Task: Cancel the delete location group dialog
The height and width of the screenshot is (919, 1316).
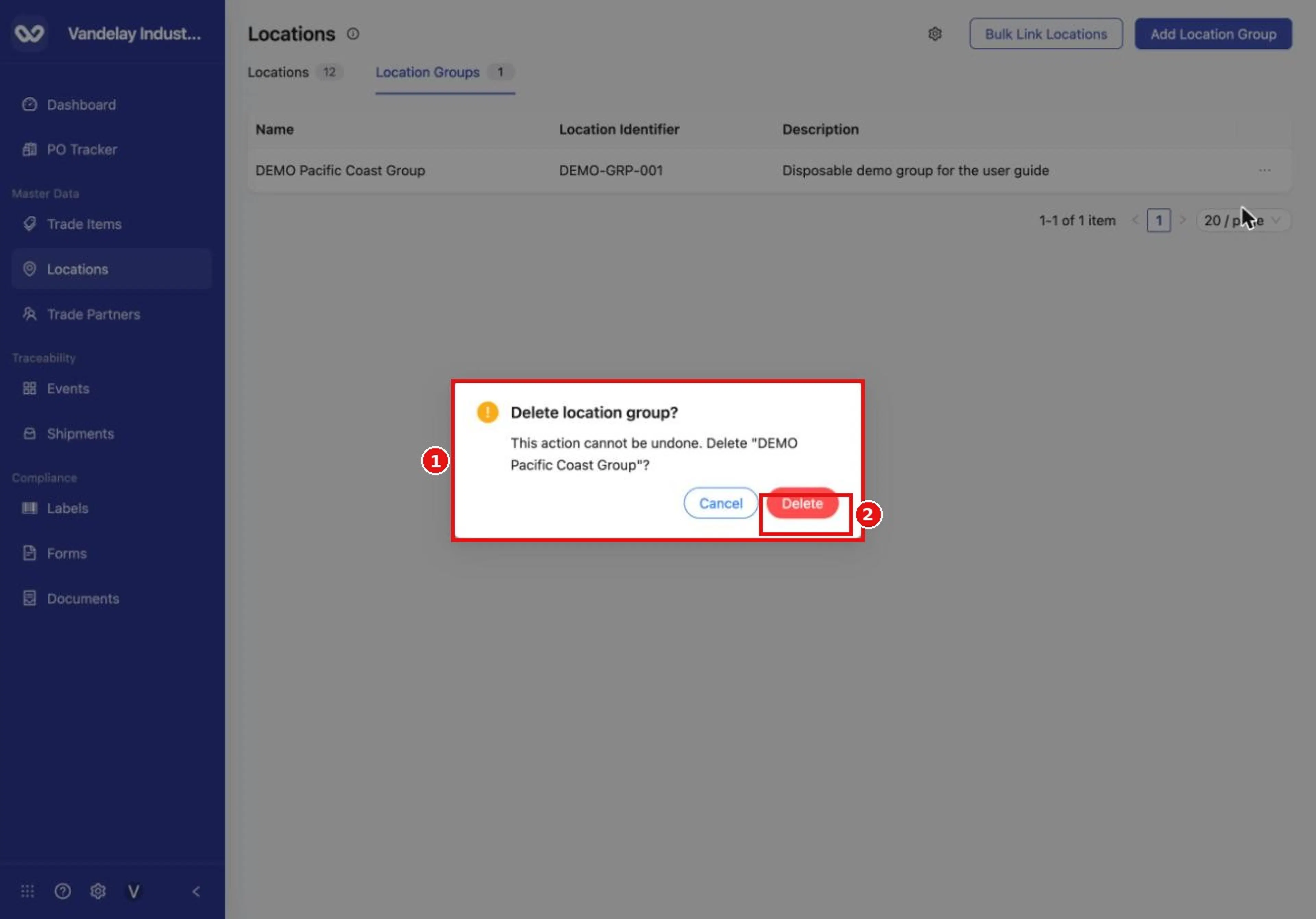Action: point(720,503)
